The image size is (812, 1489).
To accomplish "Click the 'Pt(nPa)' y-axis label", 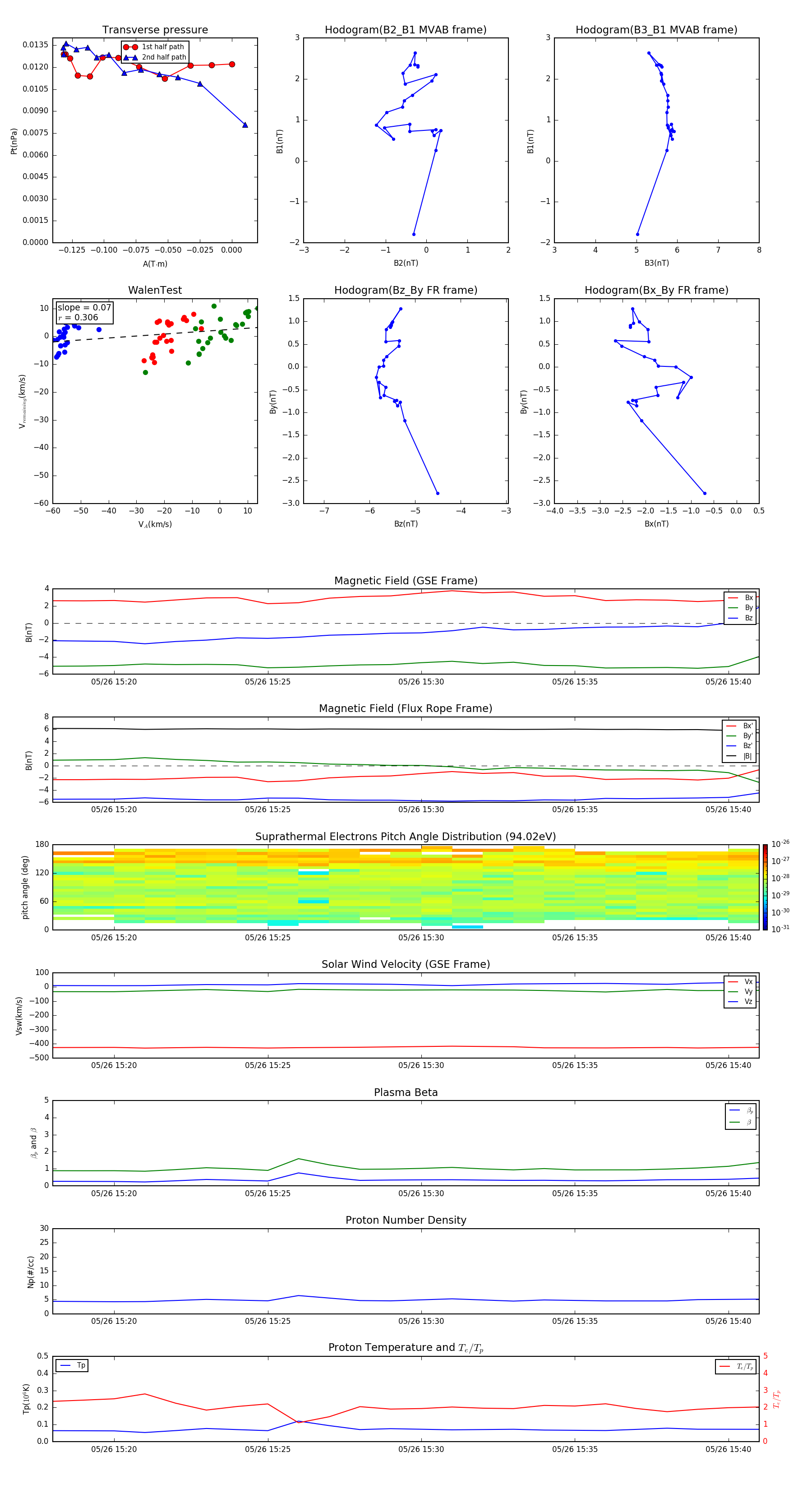I will coord(14,140).
